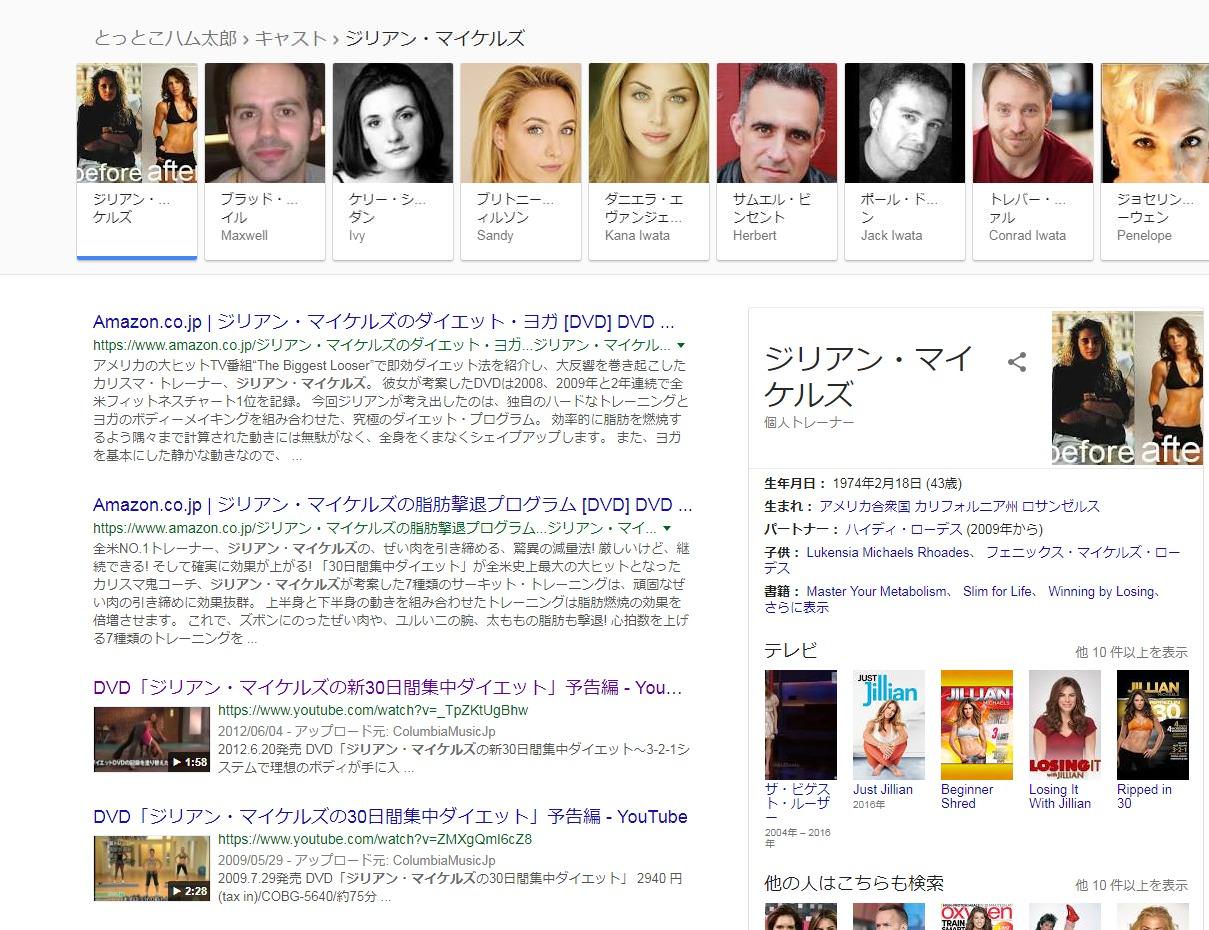Click the share icon in the knowledge panel
This screenshot has height=930, width=1209.
[x=1017, y=362]
